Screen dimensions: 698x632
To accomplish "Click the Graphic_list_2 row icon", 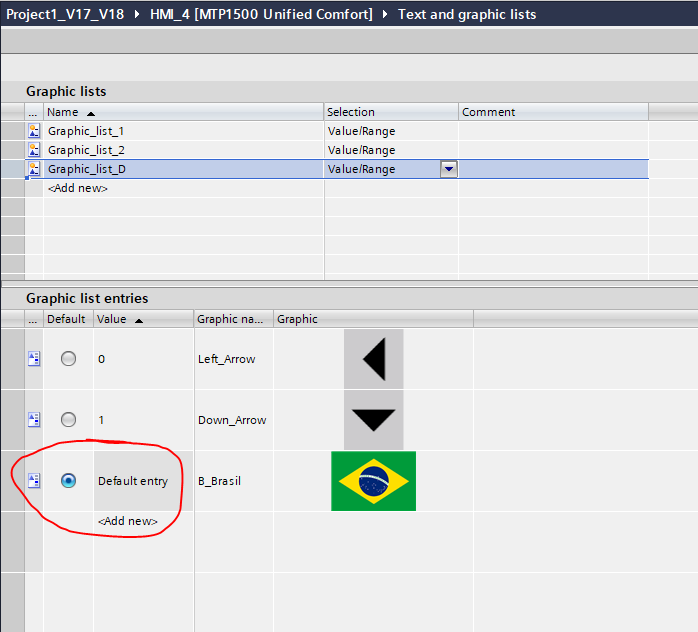I will pyautogui.click(x=34, y=150).
